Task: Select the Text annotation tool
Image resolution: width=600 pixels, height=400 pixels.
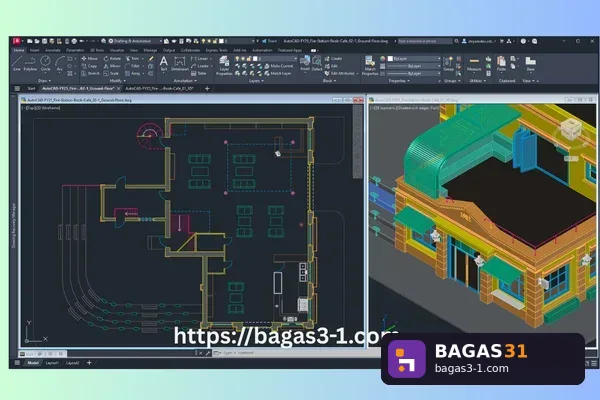Action: click(x=164, y=64)
